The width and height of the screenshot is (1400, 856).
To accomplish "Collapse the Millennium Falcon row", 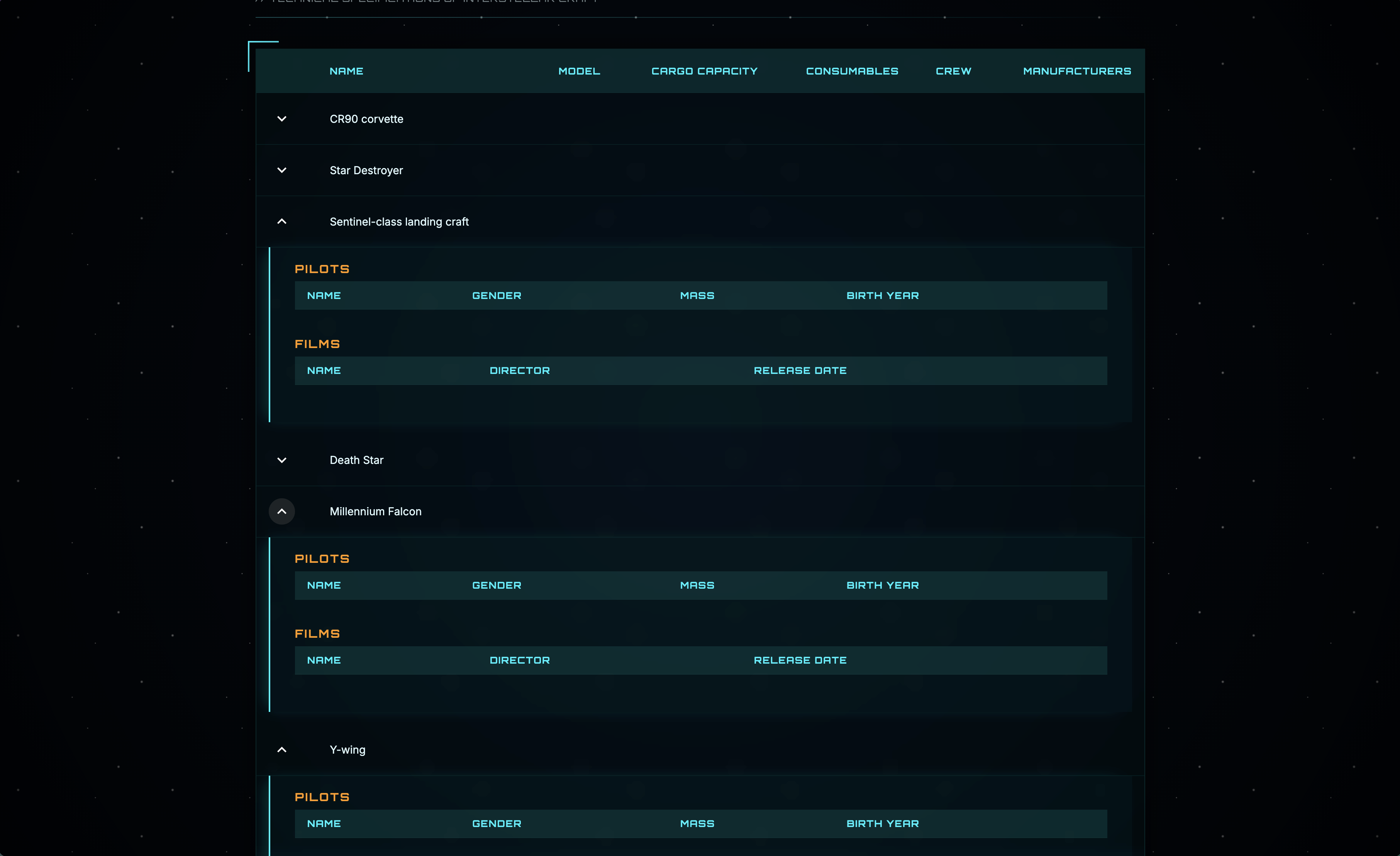I will click(282, 511).
